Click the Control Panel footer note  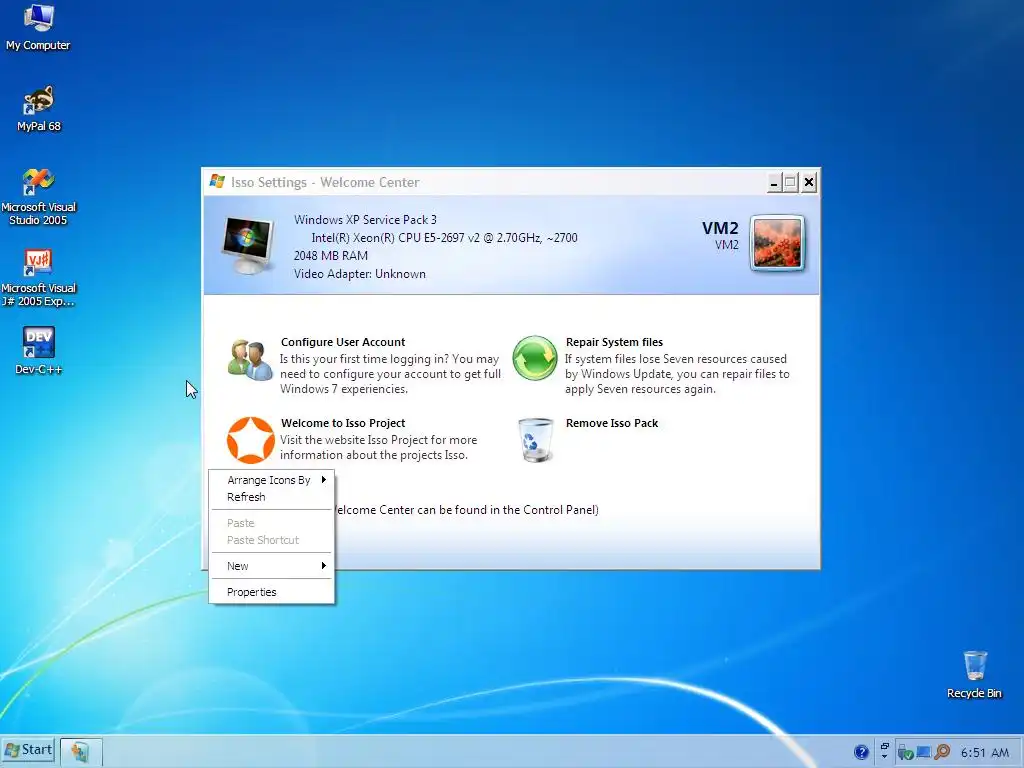click(x=466, y=509)
